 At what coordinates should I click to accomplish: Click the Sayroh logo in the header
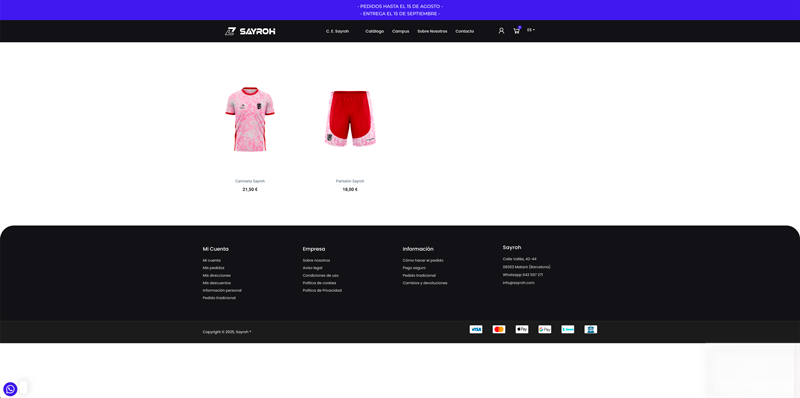(250, 31)
